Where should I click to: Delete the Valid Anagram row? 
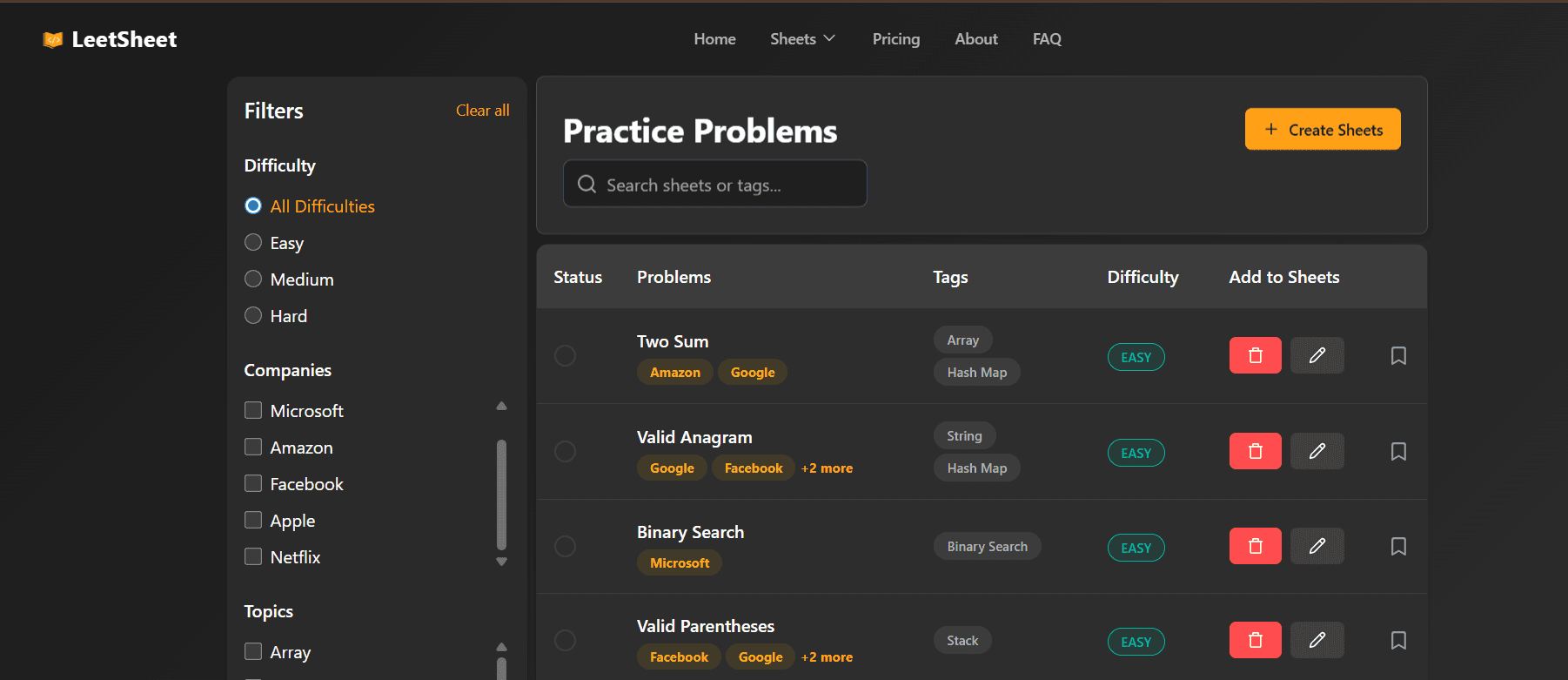[x=1255, y=451]
